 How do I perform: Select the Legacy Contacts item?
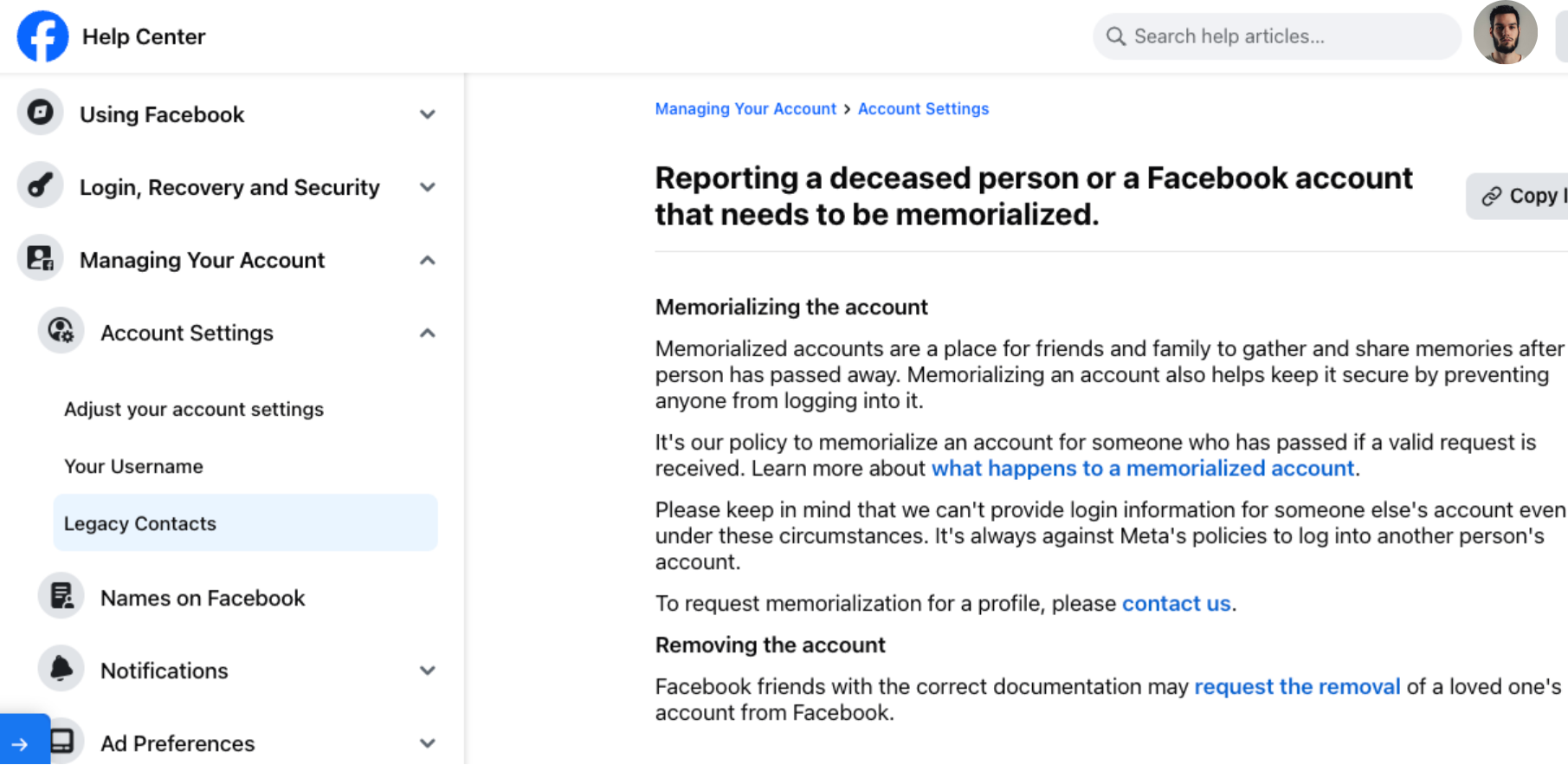pos(245,522)
